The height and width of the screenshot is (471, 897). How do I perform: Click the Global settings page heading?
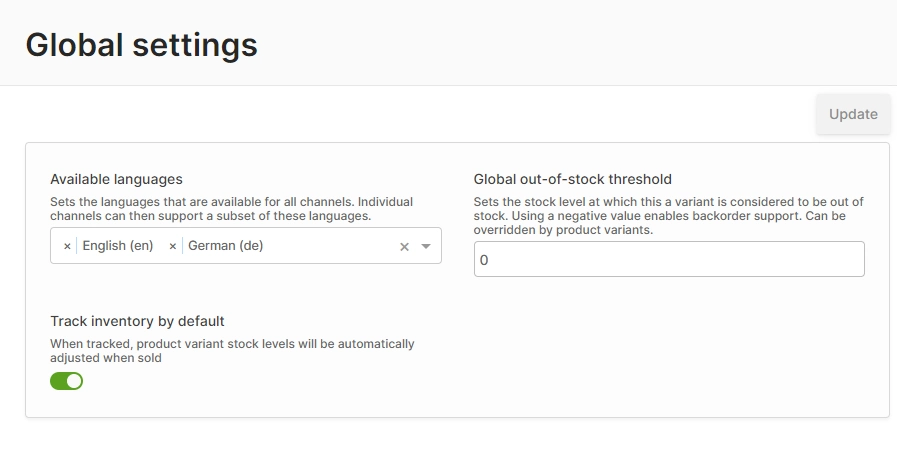pos(141,45)
